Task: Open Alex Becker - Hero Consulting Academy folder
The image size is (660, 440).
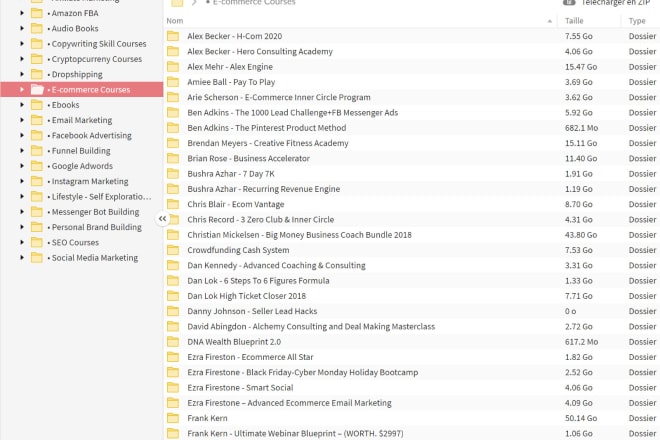Action: pos(260,51)
